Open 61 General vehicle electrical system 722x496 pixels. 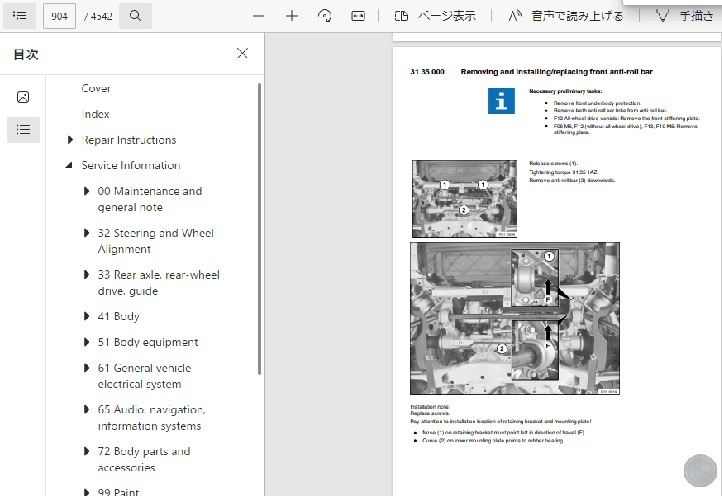144,376
